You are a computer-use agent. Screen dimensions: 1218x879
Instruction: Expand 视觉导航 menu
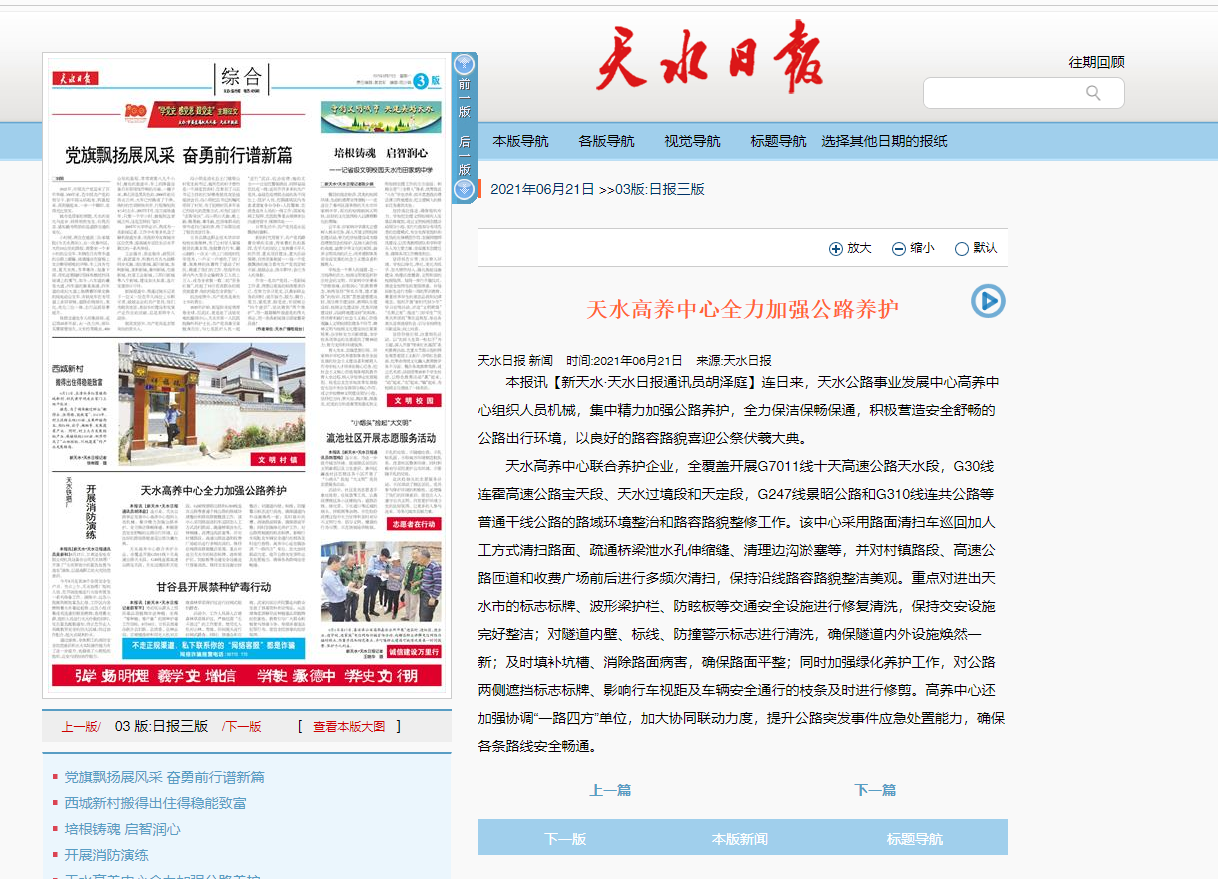(x=692, y=141)
